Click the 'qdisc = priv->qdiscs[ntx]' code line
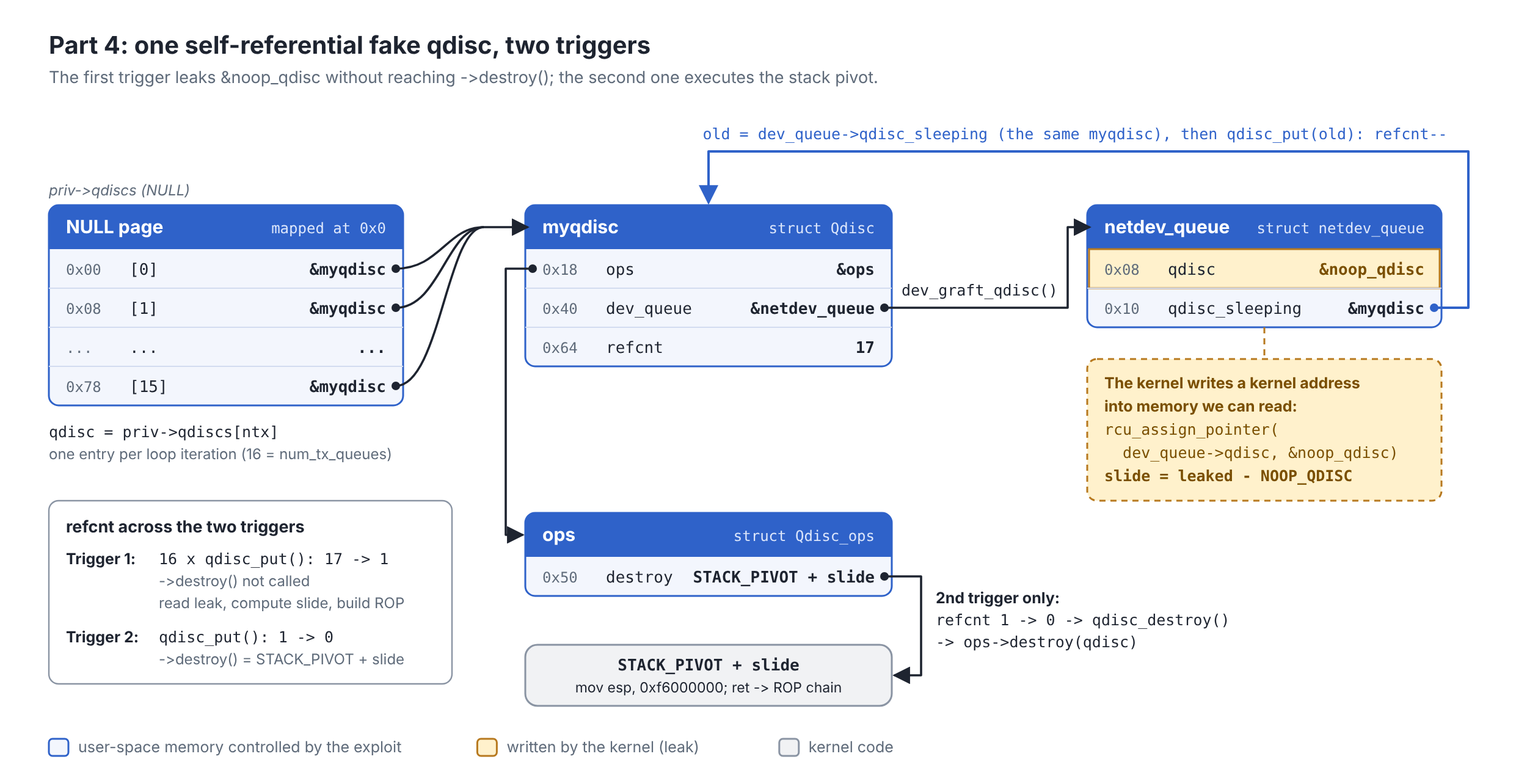This screenshot has width=1527, height=784. point(163,432)
